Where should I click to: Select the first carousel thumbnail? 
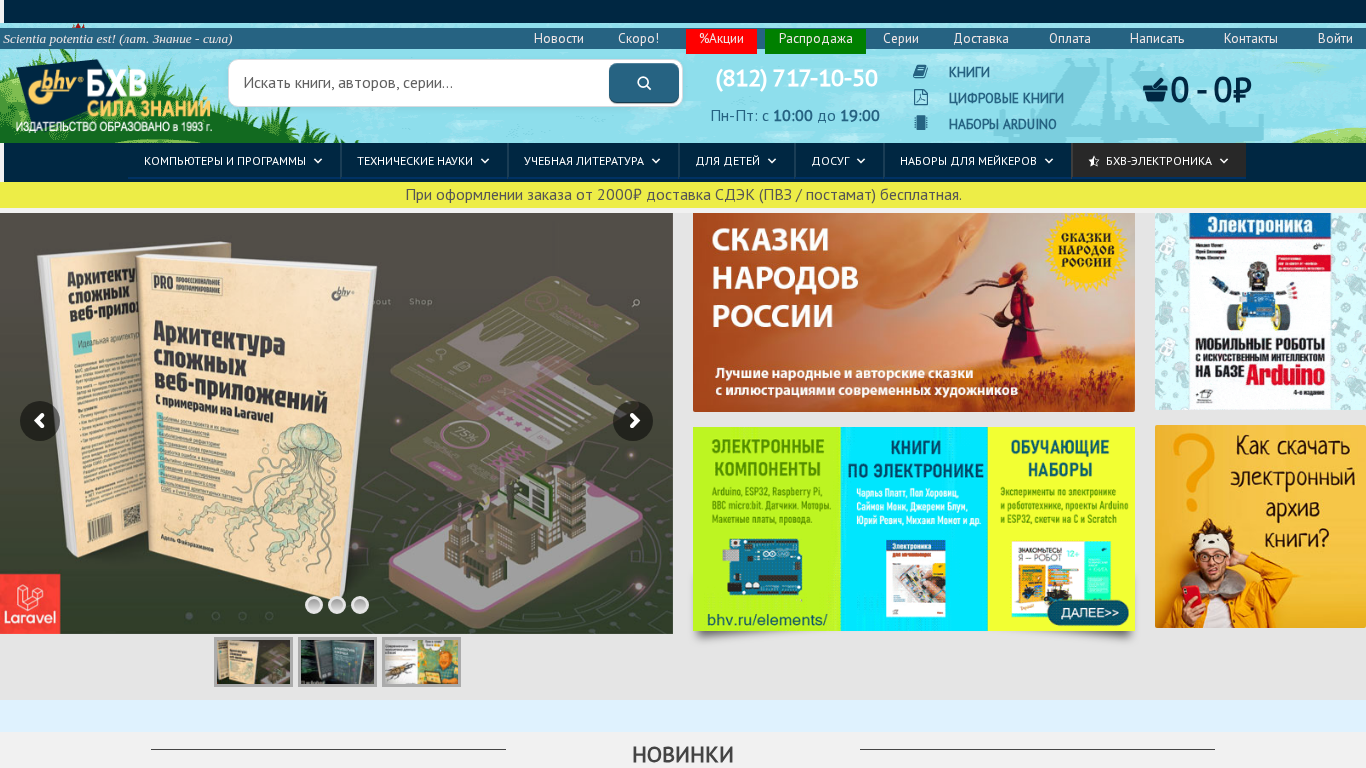[253, 662]
